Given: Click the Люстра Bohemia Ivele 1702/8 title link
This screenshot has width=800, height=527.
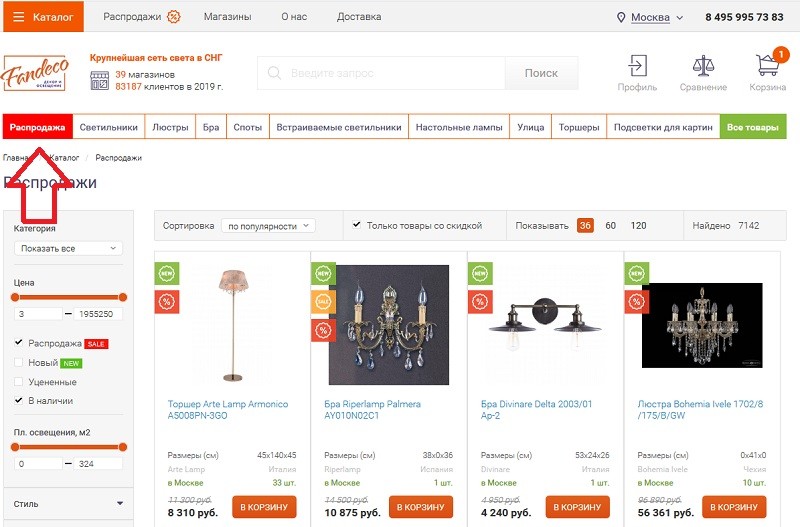Looking at the screenshot, I should point(701,410).
